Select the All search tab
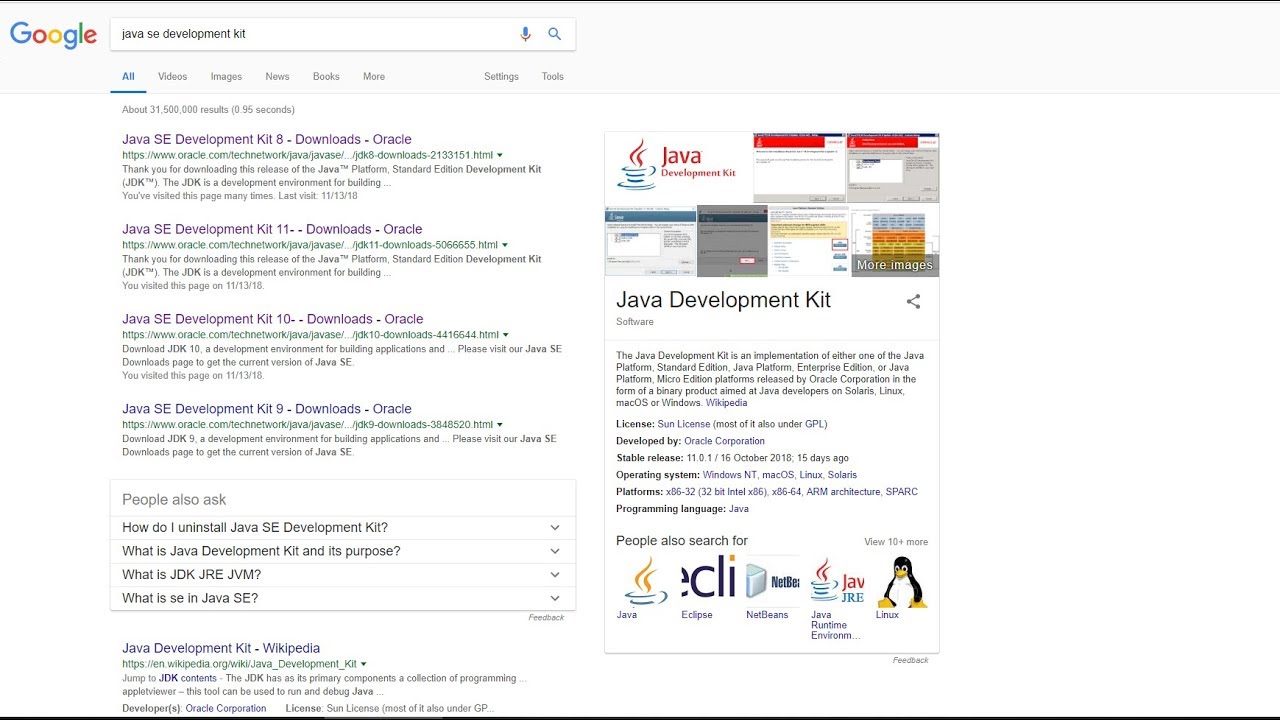Image resolution: width=1280 pixels, height=720 pixels. point(128,77)
